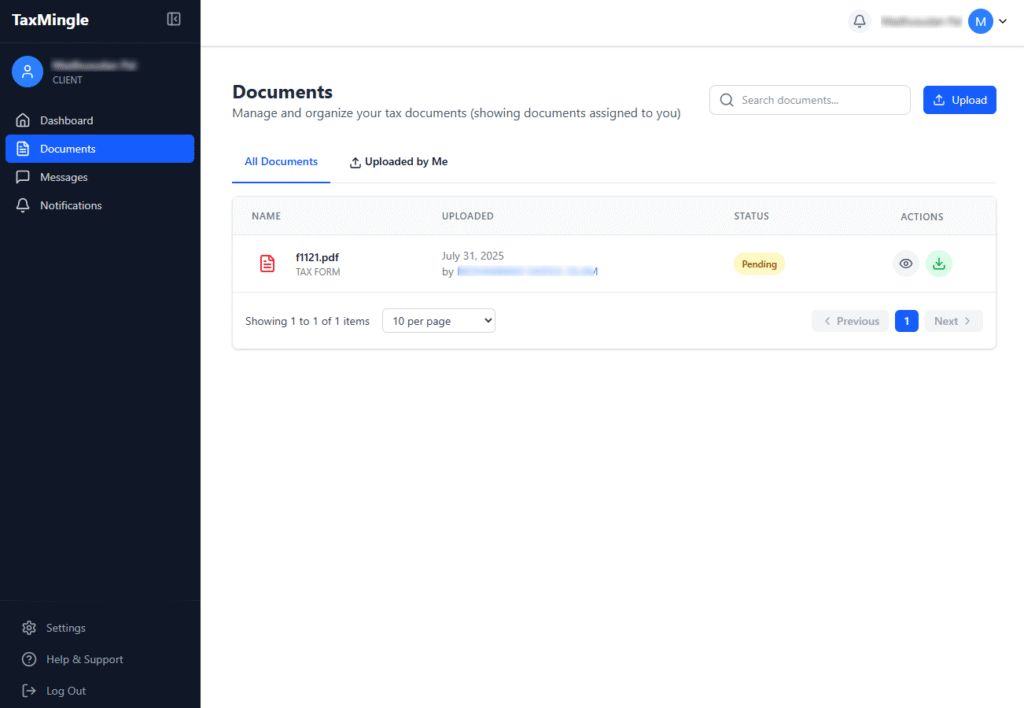This screenshot has width=1024, height=708.
Task: Open Settings from the sidebar
Action: [x=65, y=628]
